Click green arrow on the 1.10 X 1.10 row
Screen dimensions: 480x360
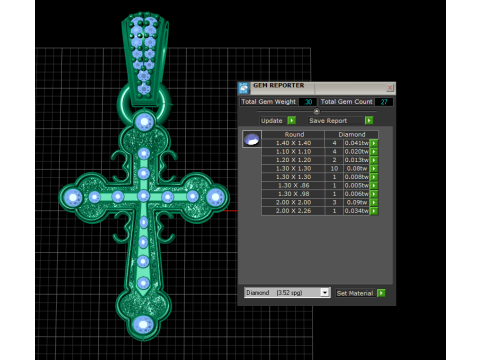click(x=374, y=152)
